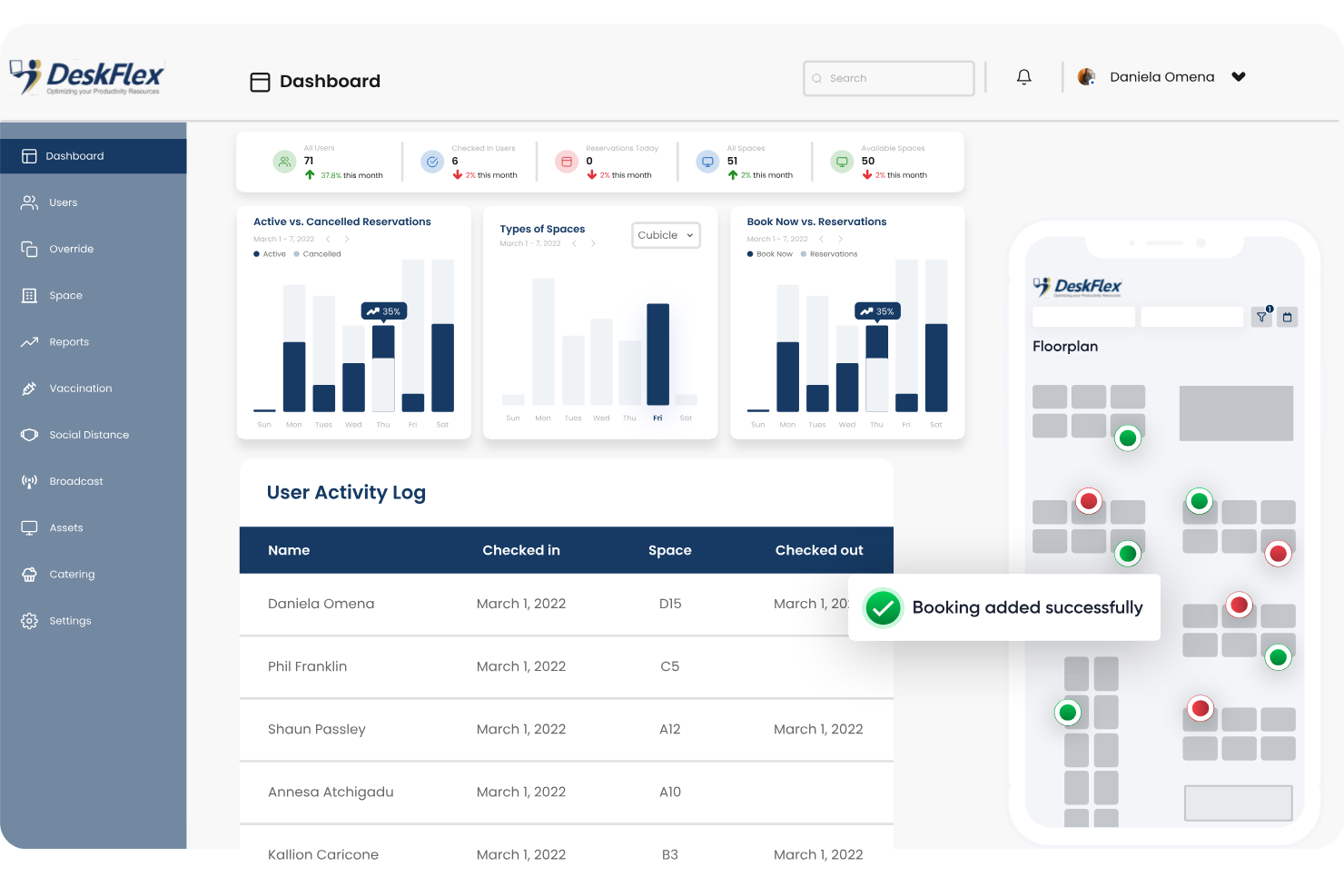
Task: Click the All Spaces monitor icon
Action: [707, 162]
